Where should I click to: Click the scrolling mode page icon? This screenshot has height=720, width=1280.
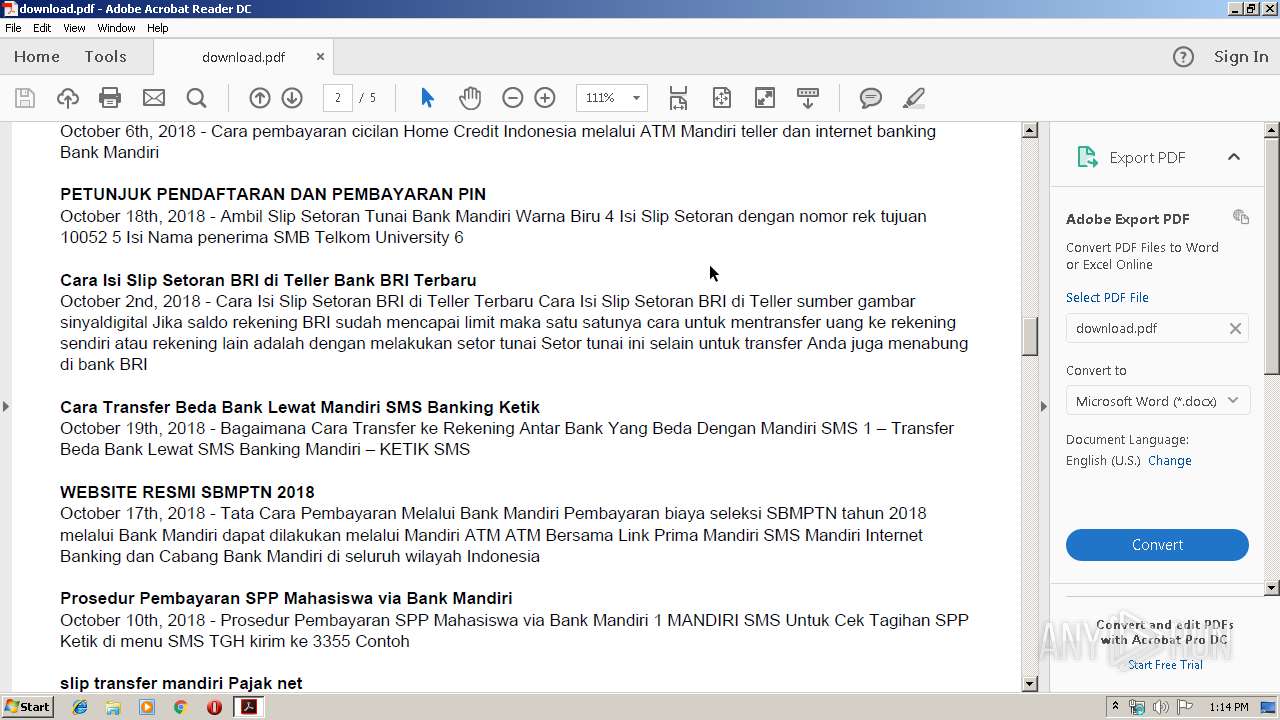678,98
